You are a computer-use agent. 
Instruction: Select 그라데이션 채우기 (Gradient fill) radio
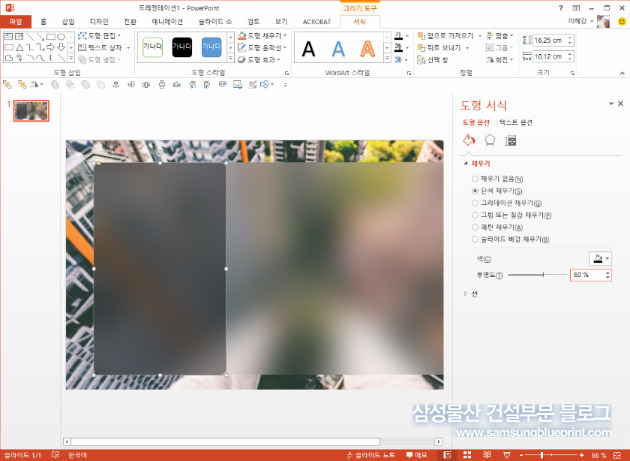click(475, 203)
